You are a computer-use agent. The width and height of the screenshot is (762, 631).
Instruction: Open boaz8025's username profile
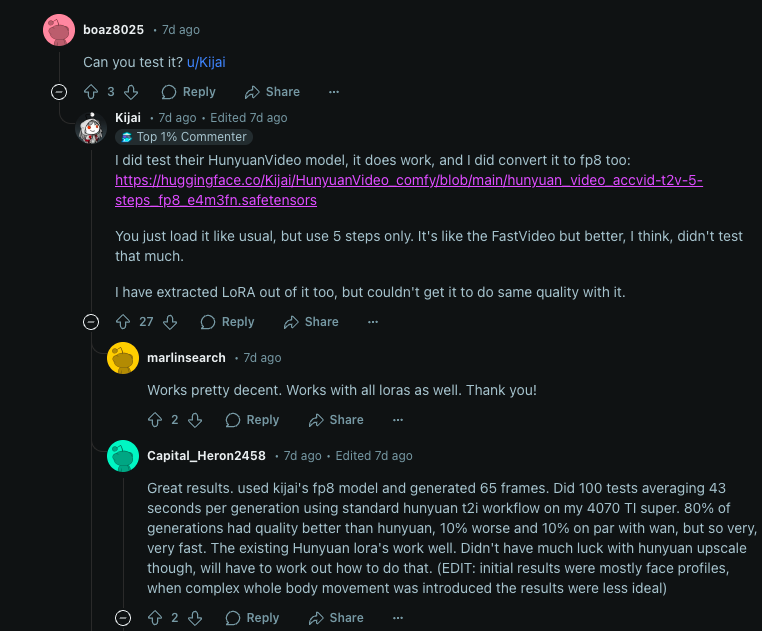pos(113,30)
